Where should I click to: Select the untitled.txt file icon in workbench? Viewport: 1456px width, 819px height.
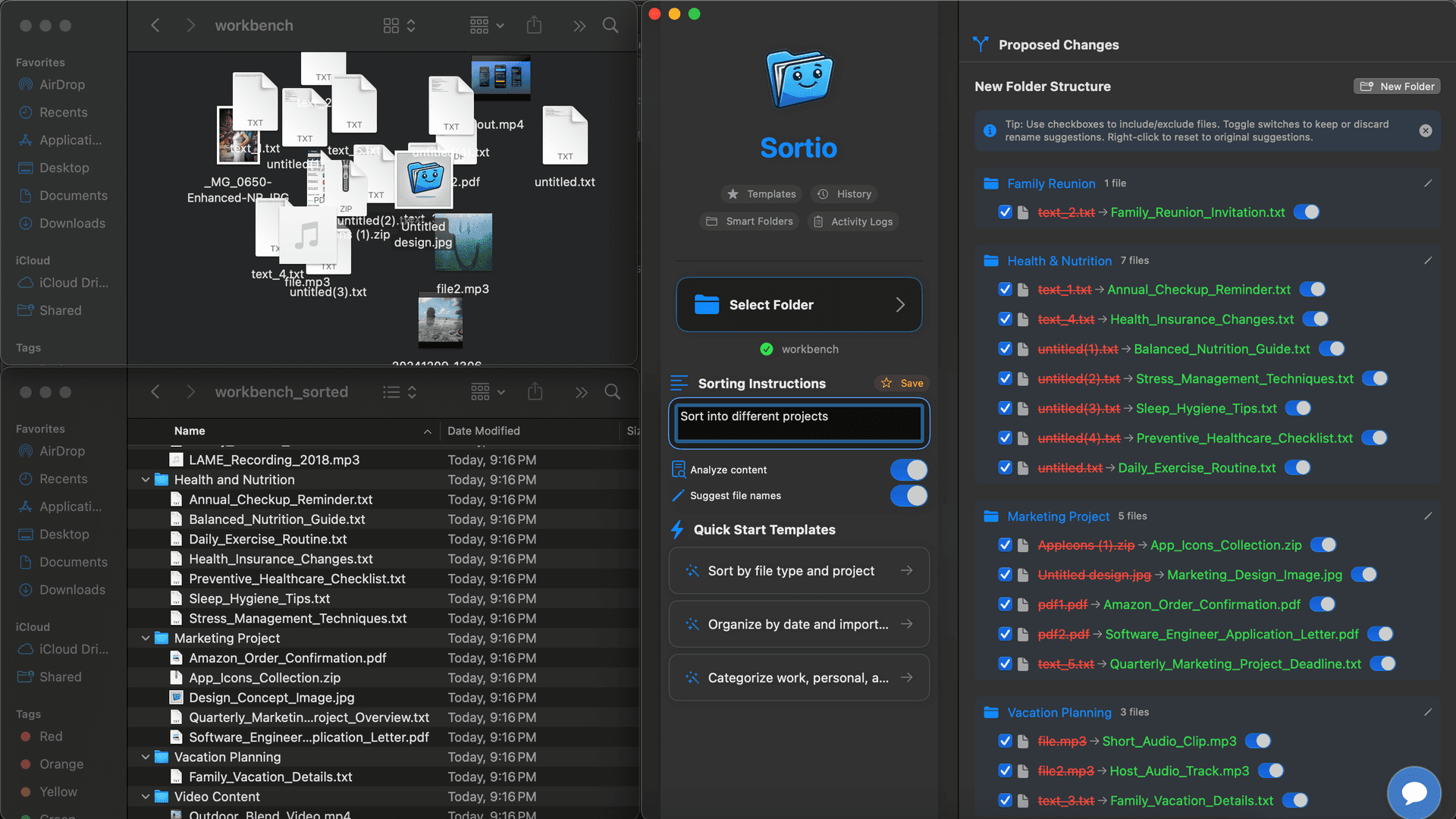(x=565, y=136)
